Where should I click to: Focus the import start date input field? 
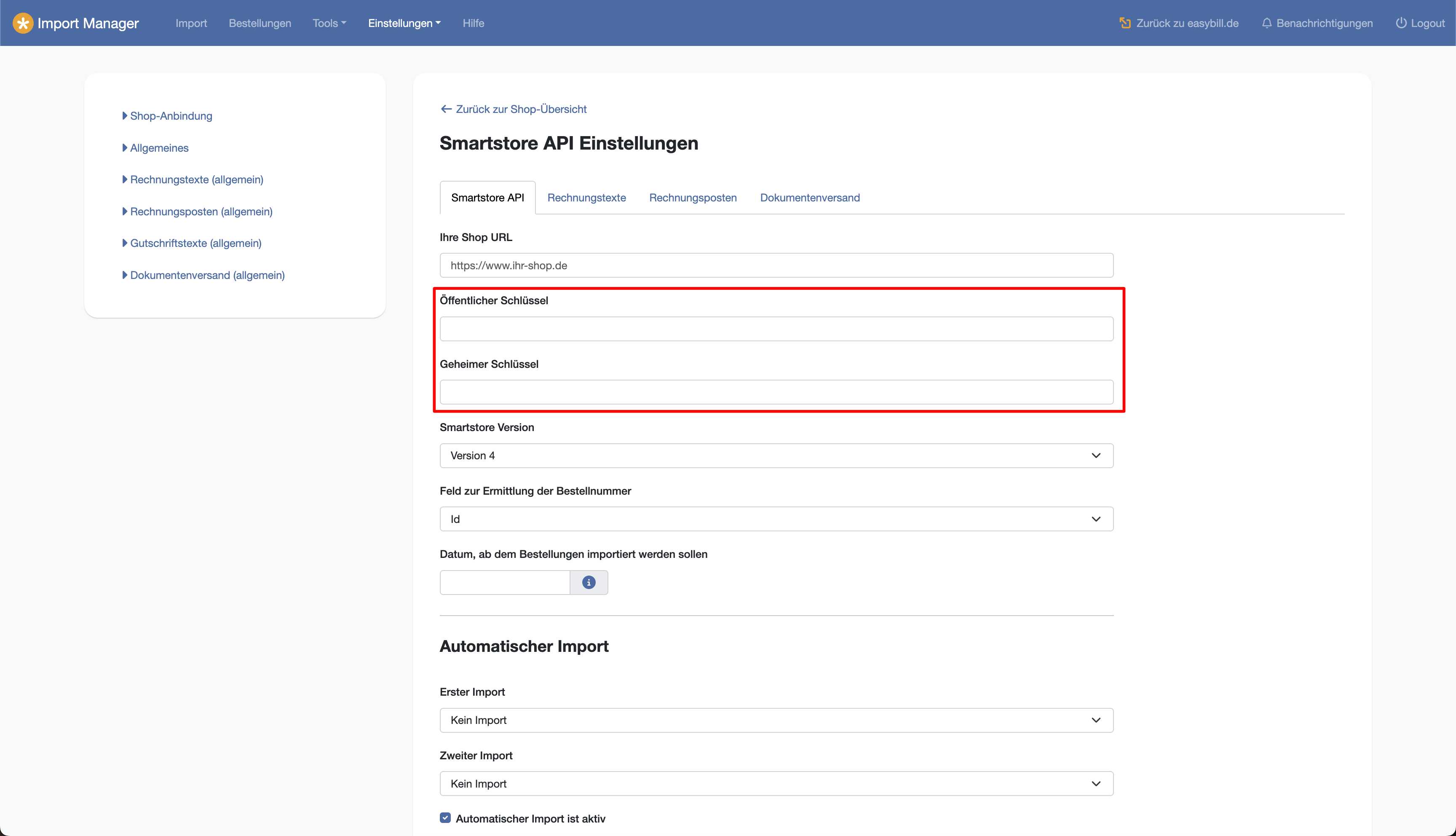(x=504, y=582)
